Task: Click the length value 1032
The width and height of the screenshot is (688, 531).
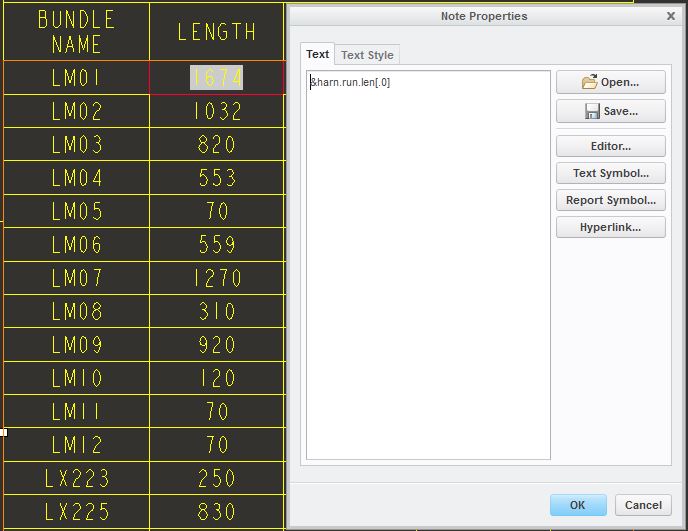Action: tap(218, 111)
